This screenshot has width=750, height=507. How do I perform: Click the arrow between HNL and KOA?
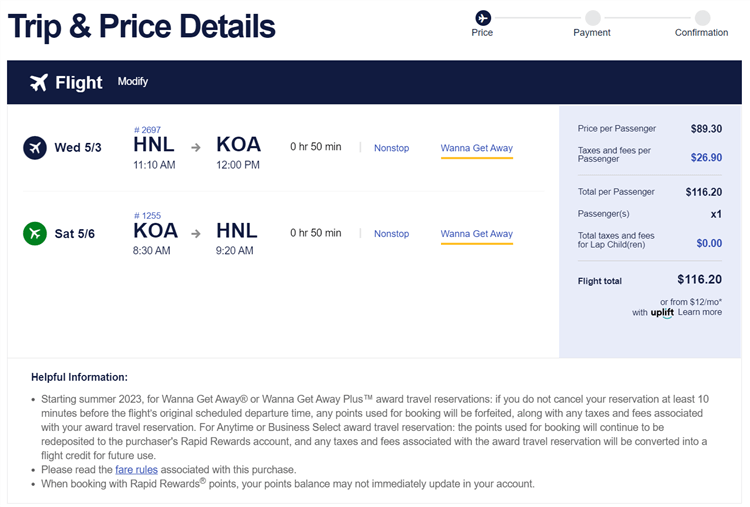point(196,148)
